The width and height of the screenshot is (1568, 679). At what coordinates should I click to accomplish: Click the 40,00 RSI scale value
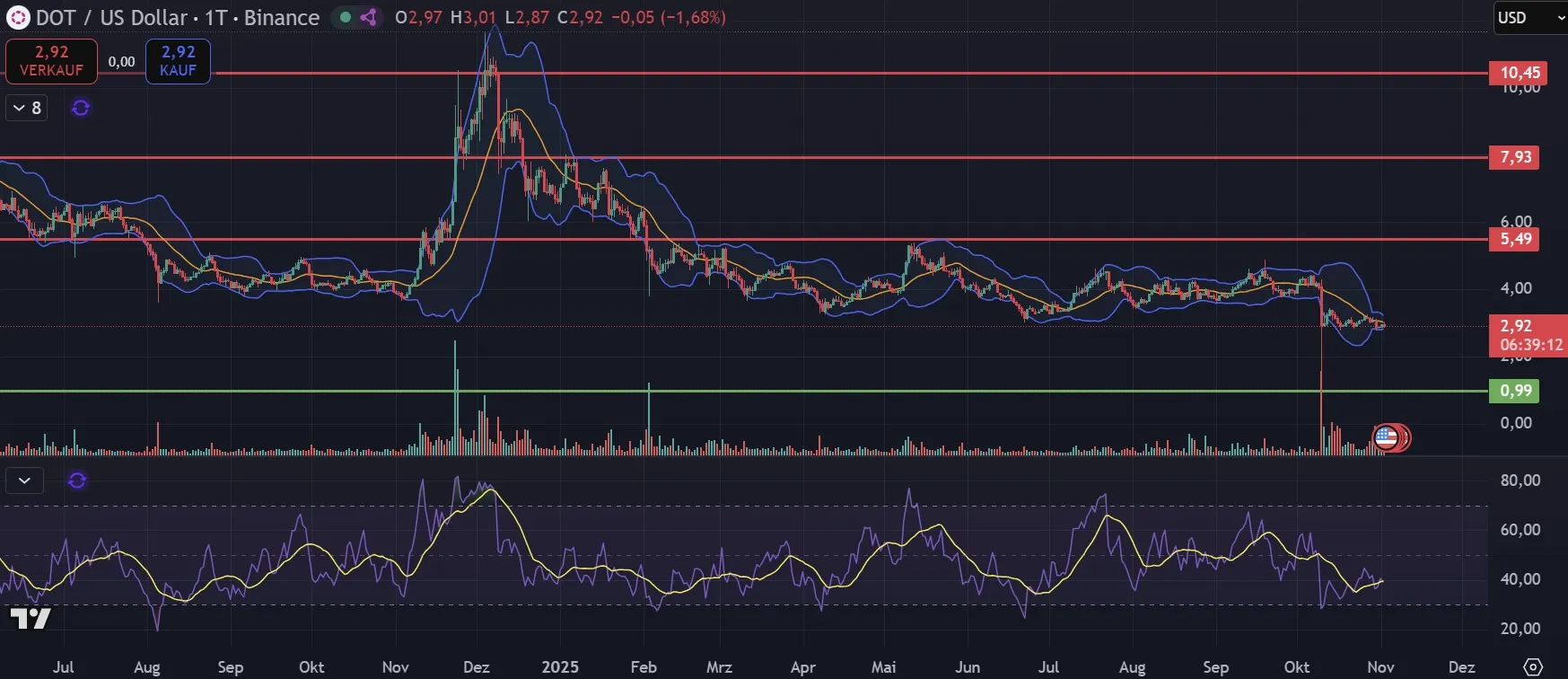click(1520, 579)
